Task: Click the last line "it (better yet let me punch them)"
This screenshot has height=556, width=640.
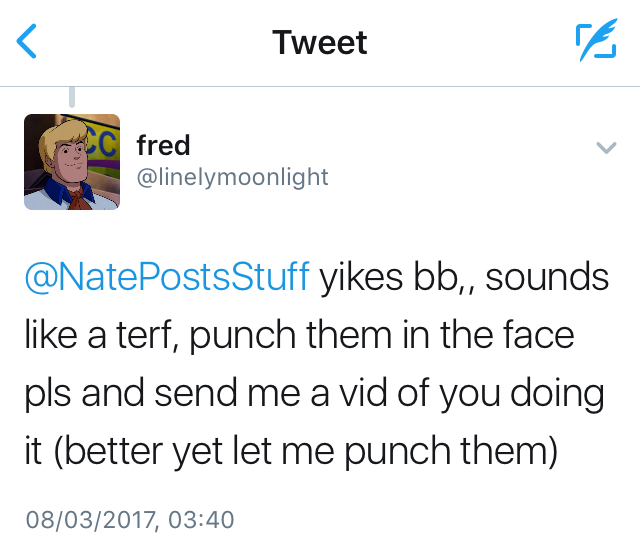Action: pyautogui.click(x=290, y=451)
